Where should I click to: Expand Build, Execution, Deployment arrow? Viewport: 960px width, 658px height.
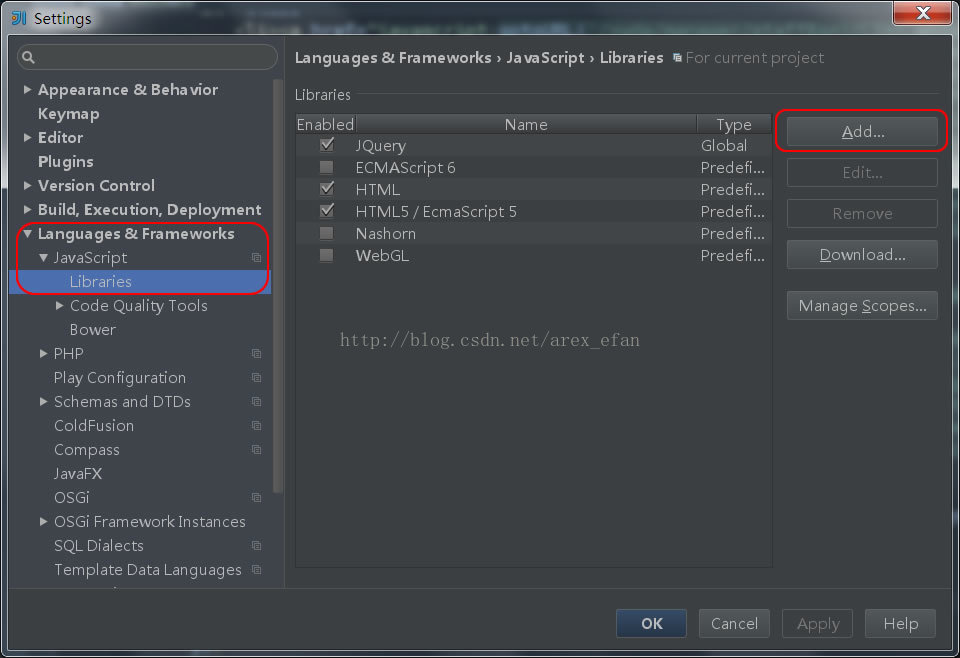(x=28, y=209)
